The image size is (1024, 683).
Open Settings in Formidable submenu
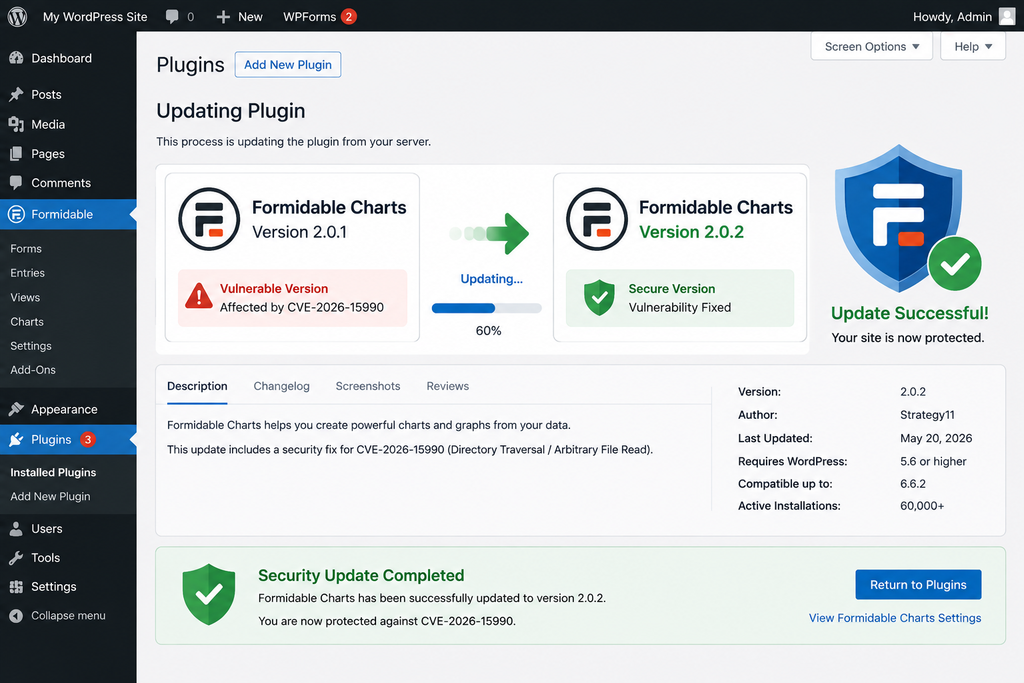click(x=31, y=346)
